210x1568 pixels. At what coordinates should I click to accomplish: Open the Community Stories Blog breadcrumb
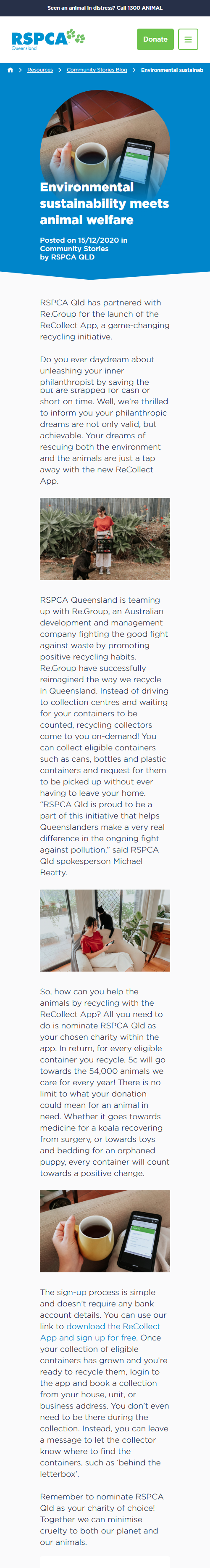pyautogui.click(x=97, y=70)
